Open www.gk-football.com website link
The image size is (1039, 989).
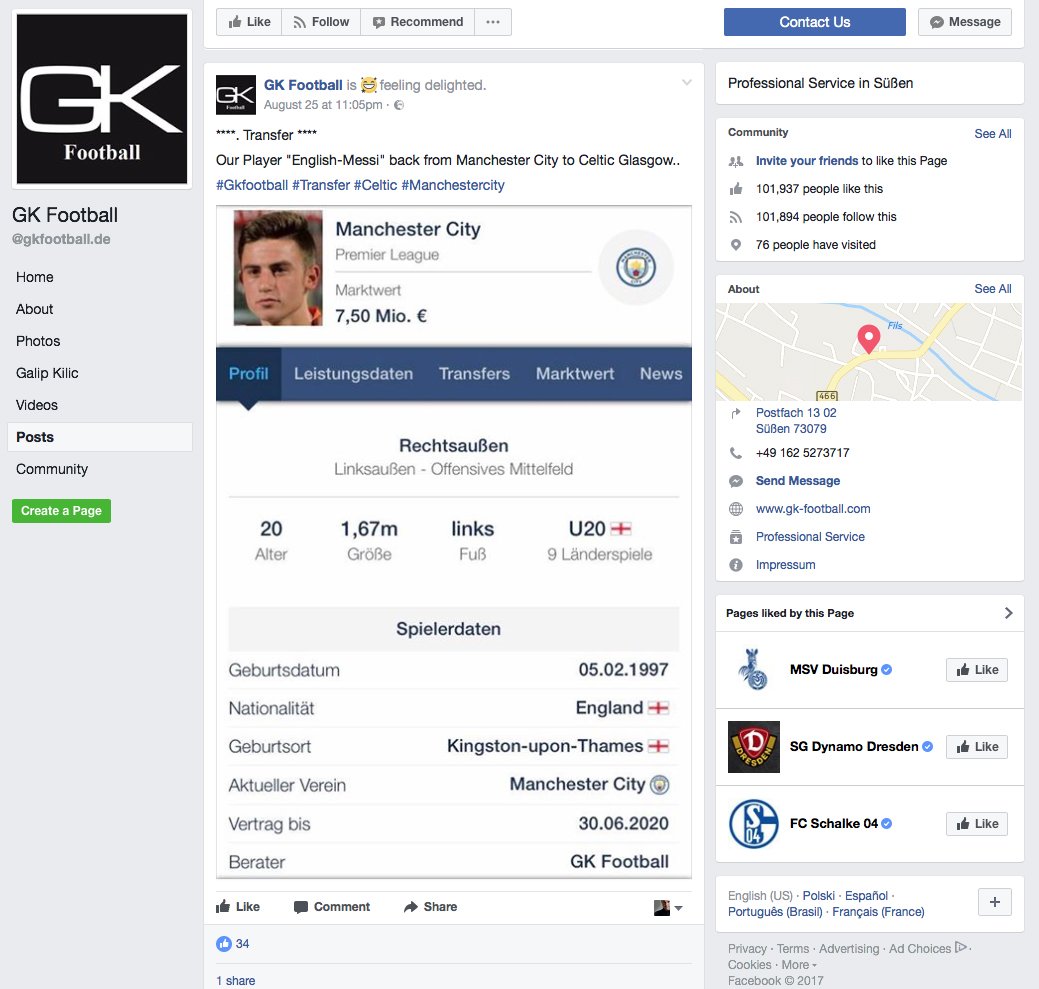click(813, 508)
